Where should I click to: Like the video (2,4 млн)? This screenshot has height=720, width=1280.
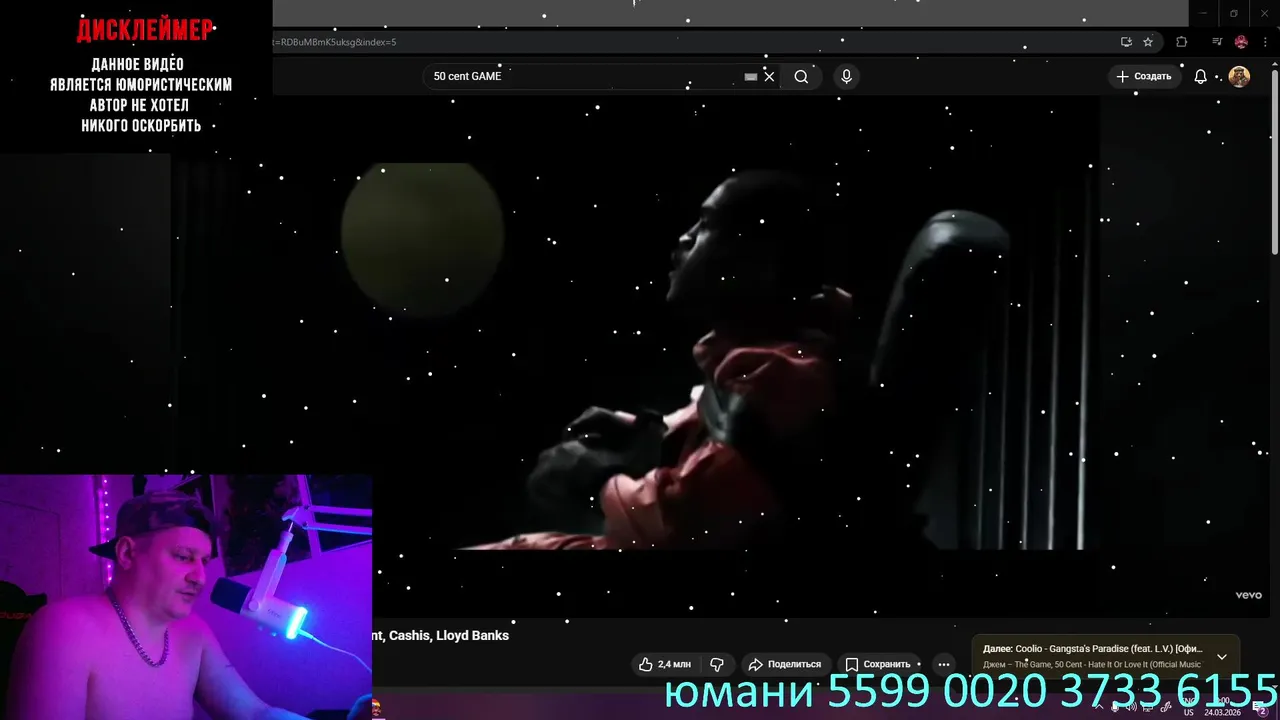(665, 664)
